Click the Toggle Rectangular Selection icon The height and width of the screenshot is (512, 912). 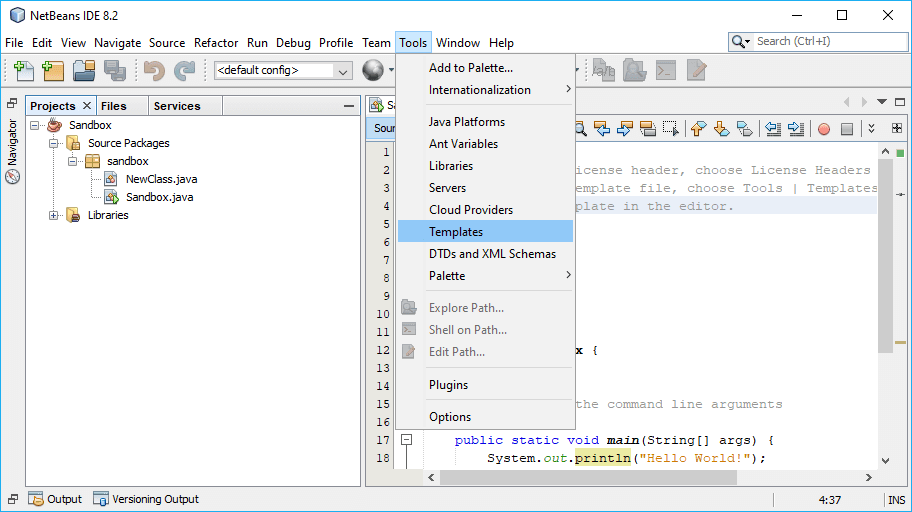pos(671,129)
